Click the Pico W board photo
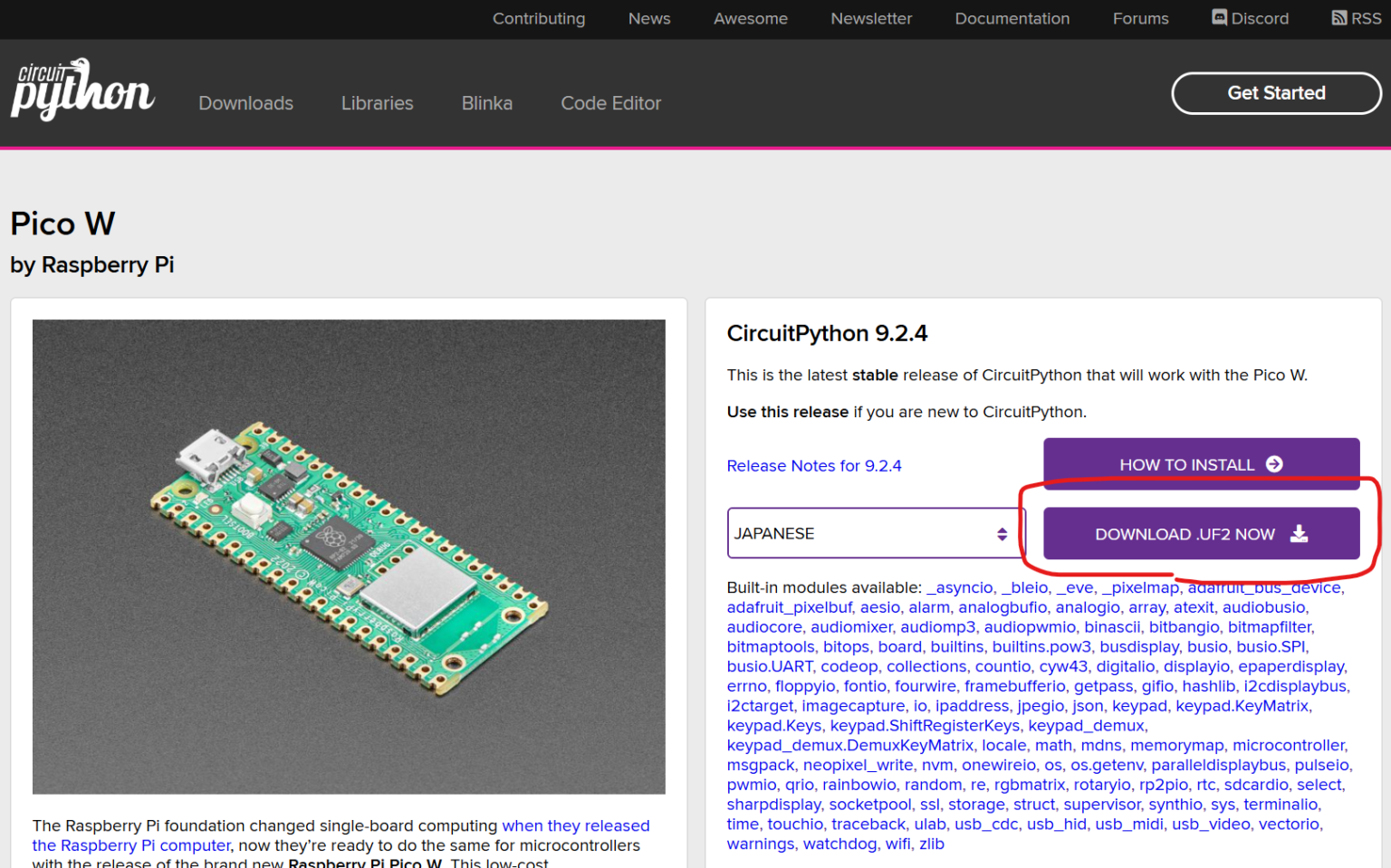 [x=349, y=555]
